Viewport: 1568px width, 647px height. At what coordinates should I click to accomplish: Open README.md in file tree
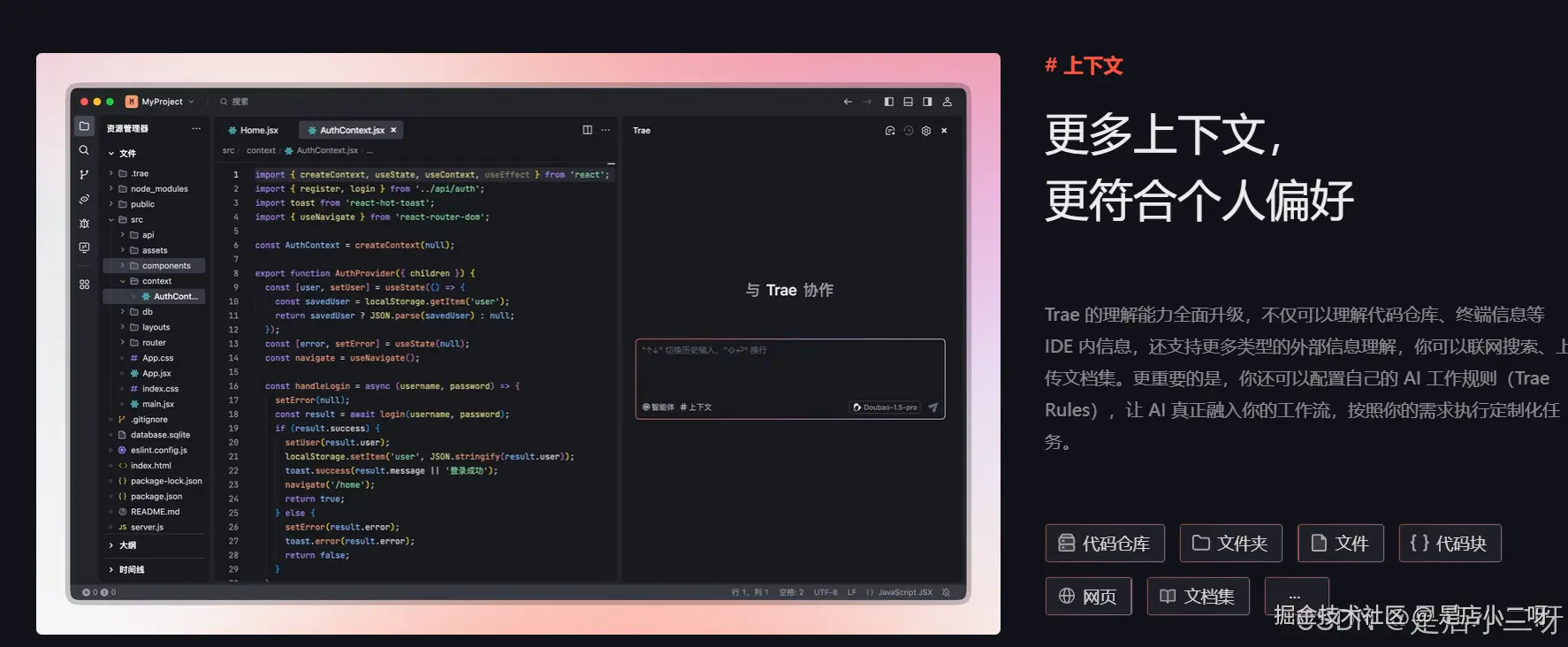[155, 512]
